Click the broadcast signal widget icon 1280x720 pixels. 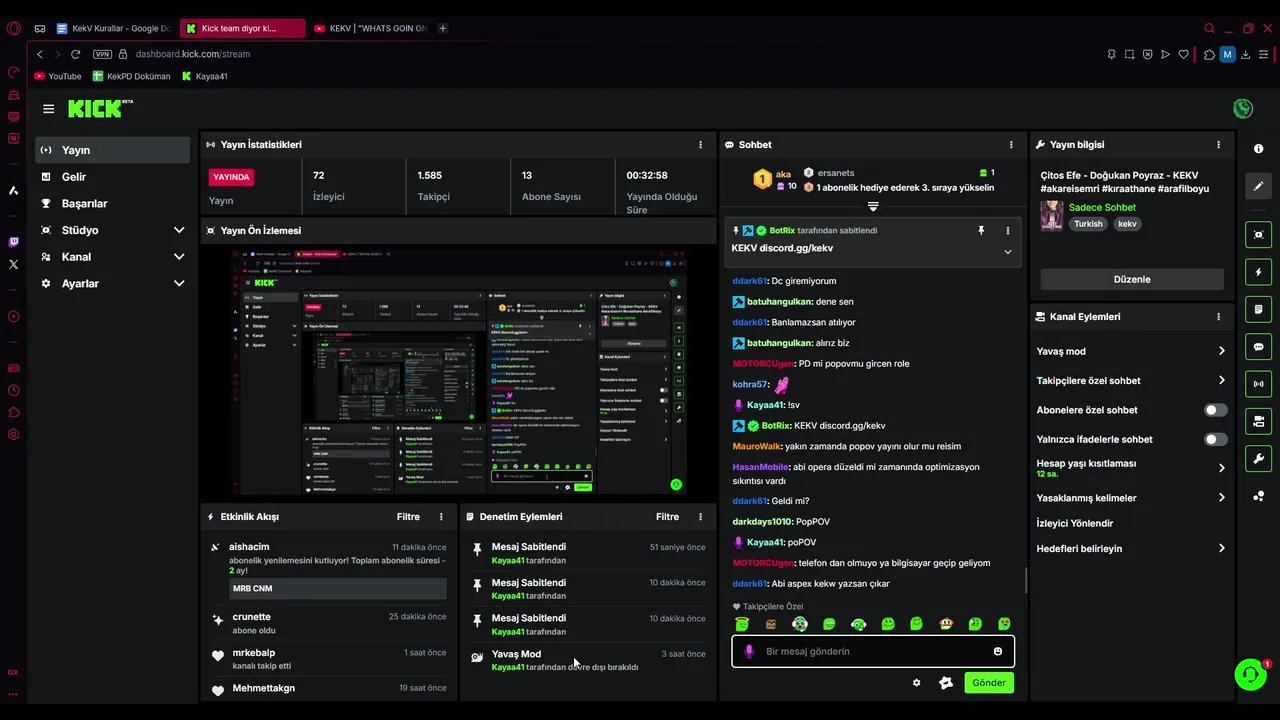(1258, 384)
